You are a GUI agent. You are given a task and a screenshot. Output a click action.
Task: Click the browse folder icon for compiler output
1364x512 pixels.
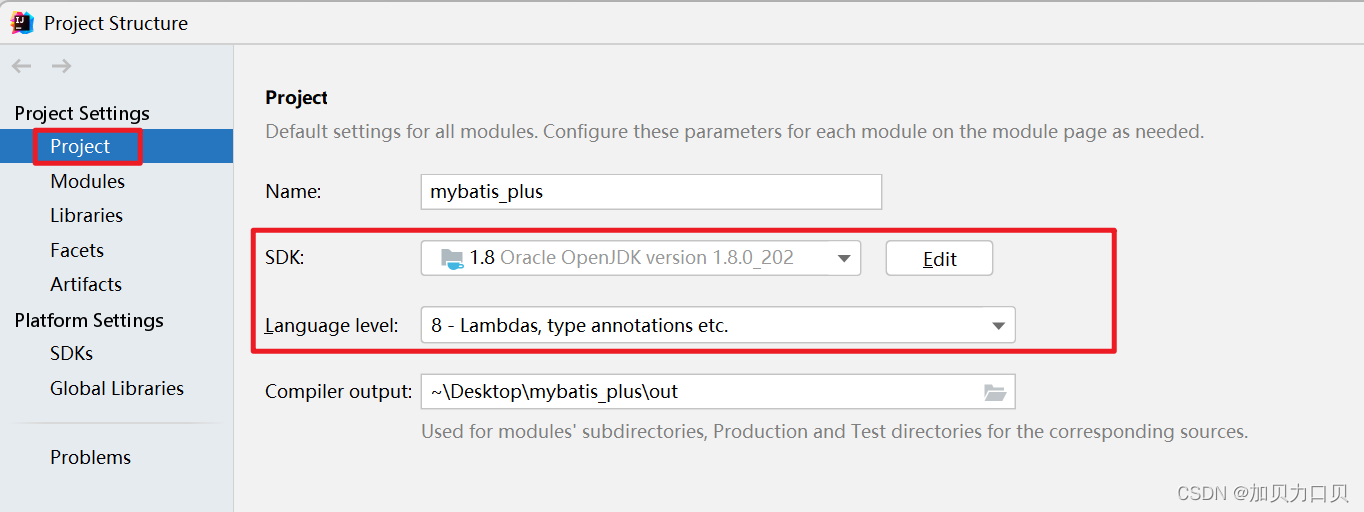click(x=994, y=392)
